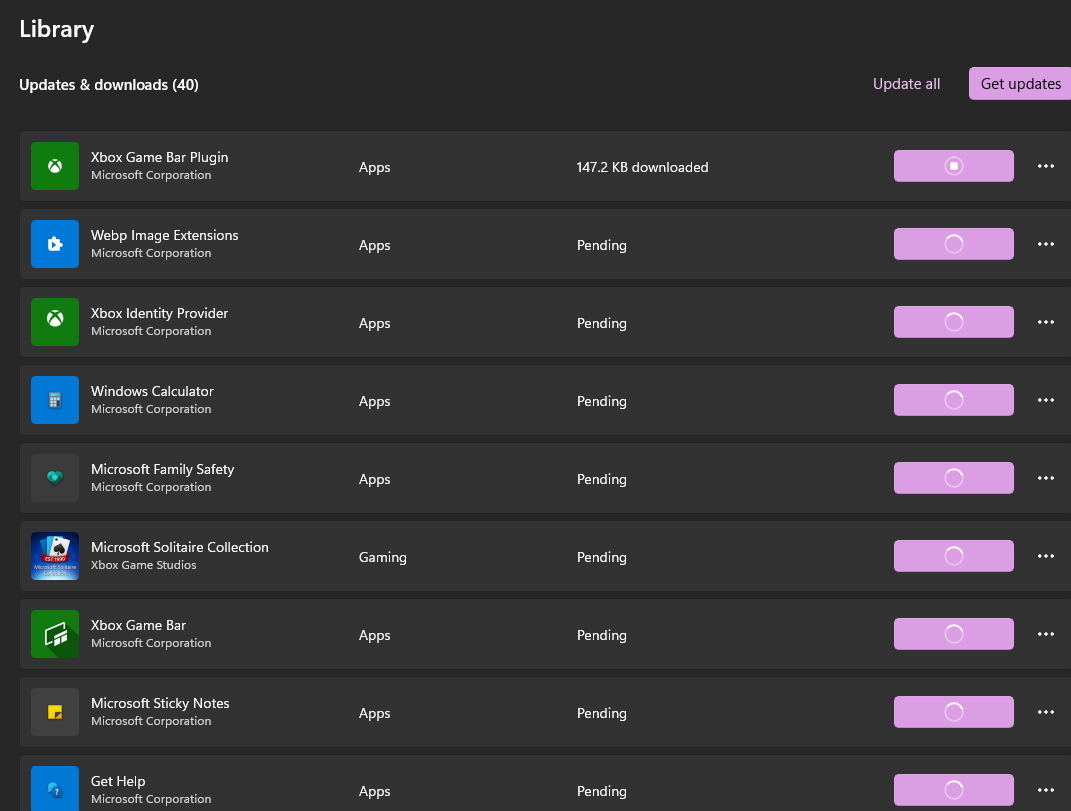The width and height of the screenshot is (1071, 811).
Task: Click the Xbox Identity Provider pending button
Action: point(954,322)
